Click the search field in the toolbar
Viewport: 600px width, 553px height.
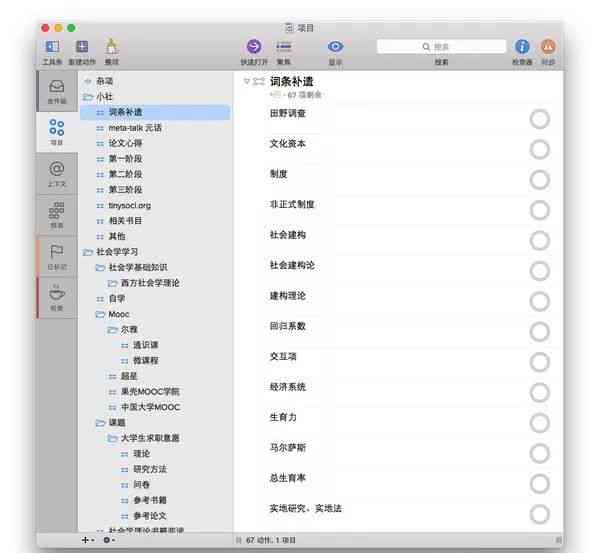(x=441, y=47)
